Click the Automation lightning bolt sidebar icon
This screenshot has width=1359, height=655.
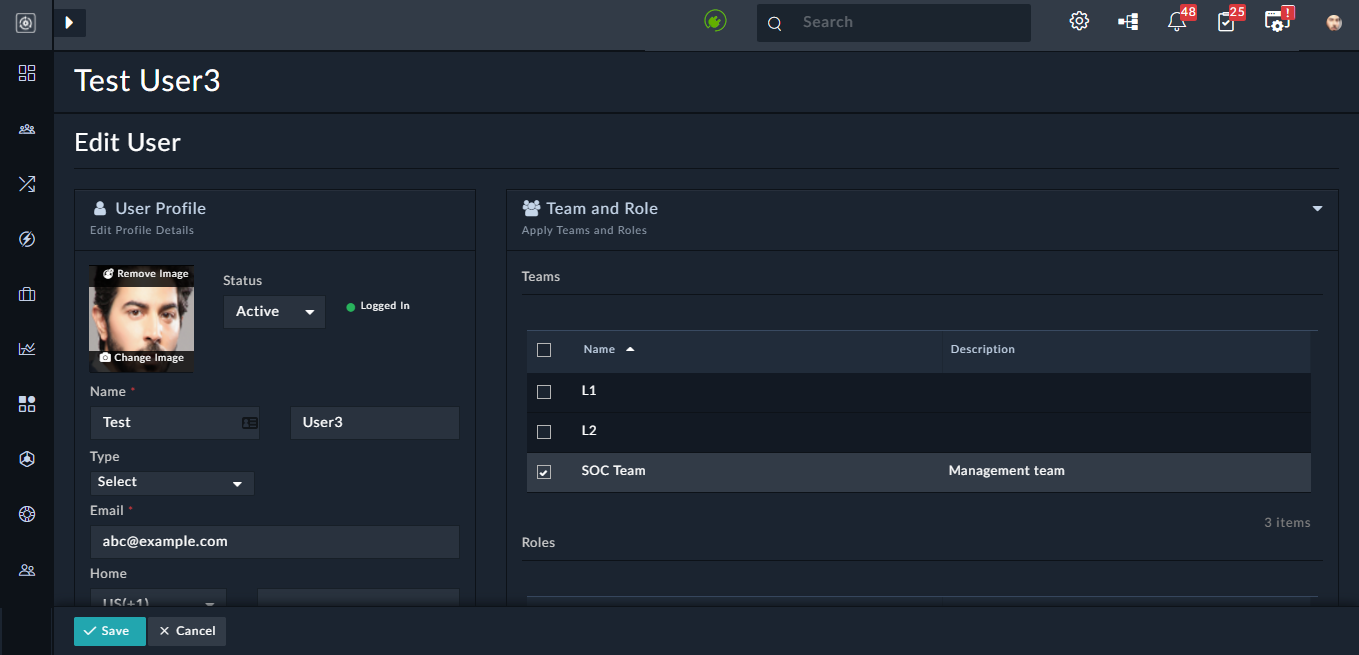[x=27, y=239]
